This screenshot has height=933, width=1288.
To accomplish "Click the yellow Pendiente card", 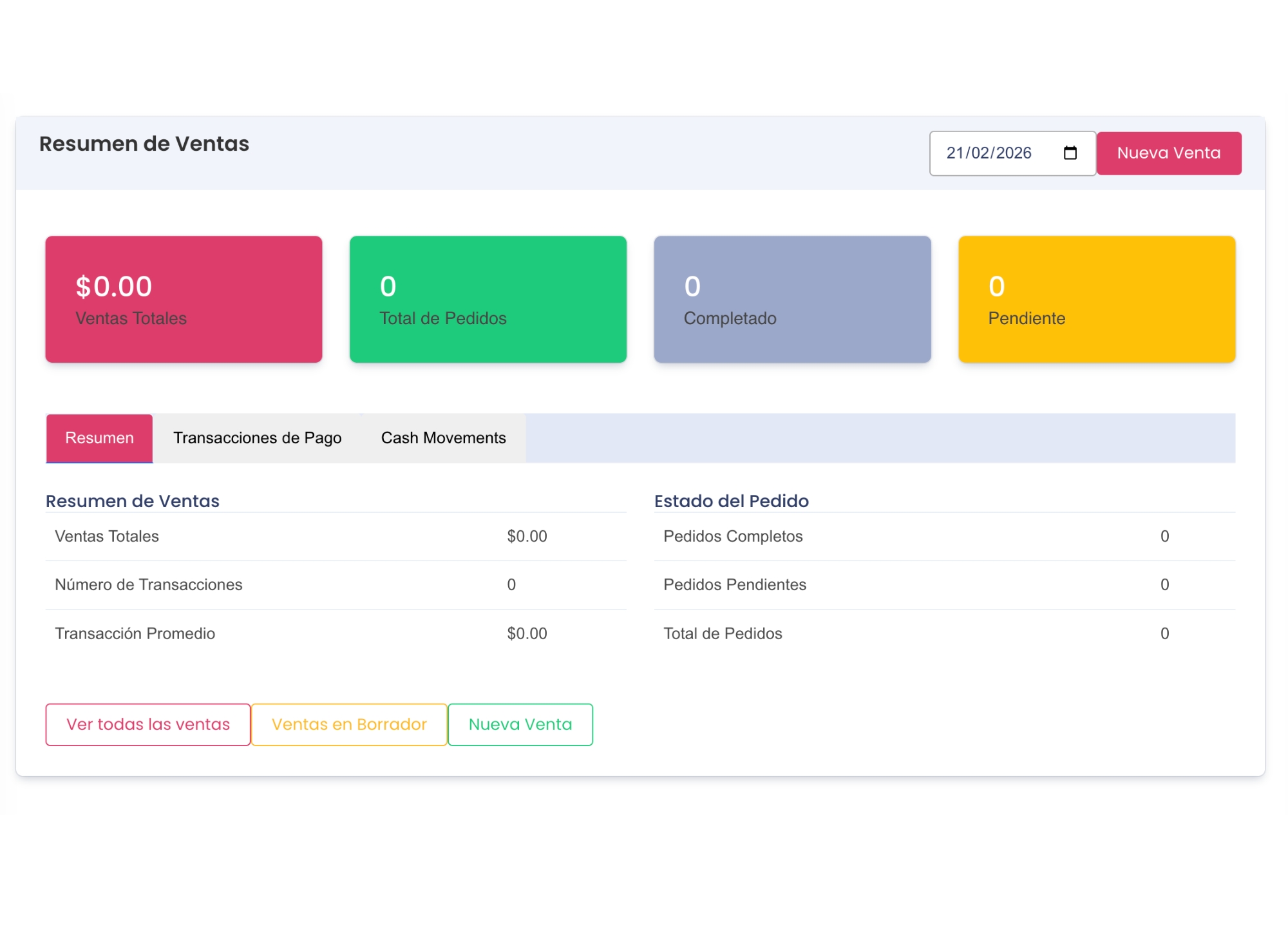I will click(1096, 299).
